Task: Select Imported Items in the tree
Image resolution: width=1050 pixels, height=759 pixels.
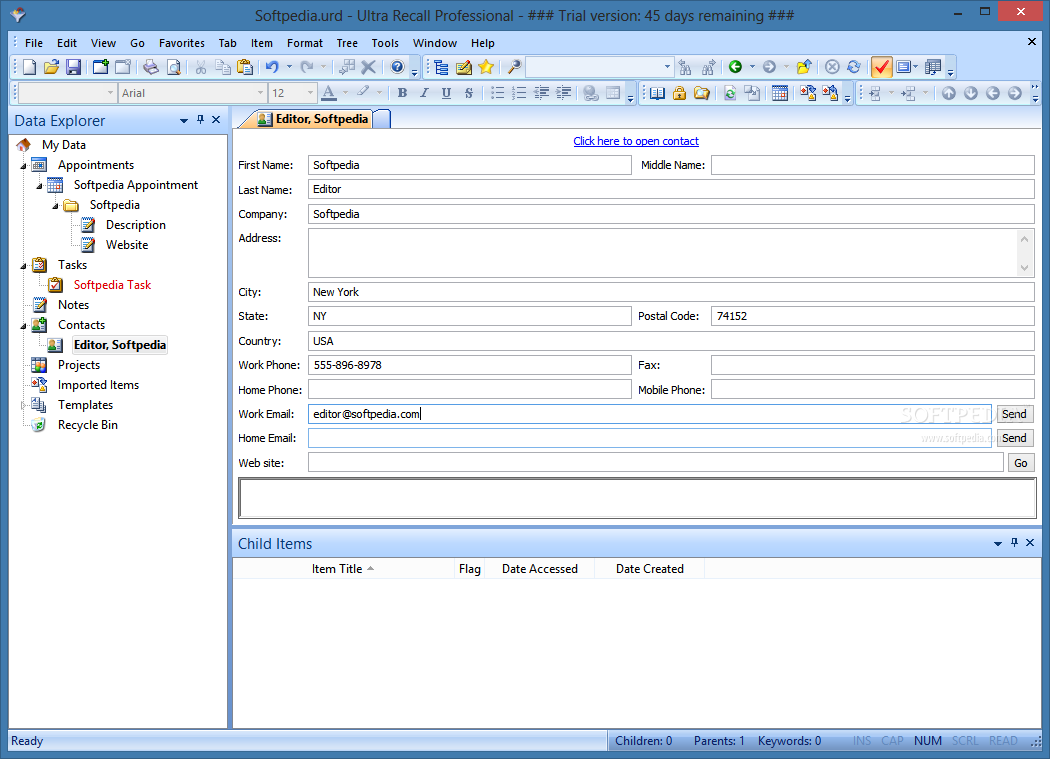Action: click(98, 385)
